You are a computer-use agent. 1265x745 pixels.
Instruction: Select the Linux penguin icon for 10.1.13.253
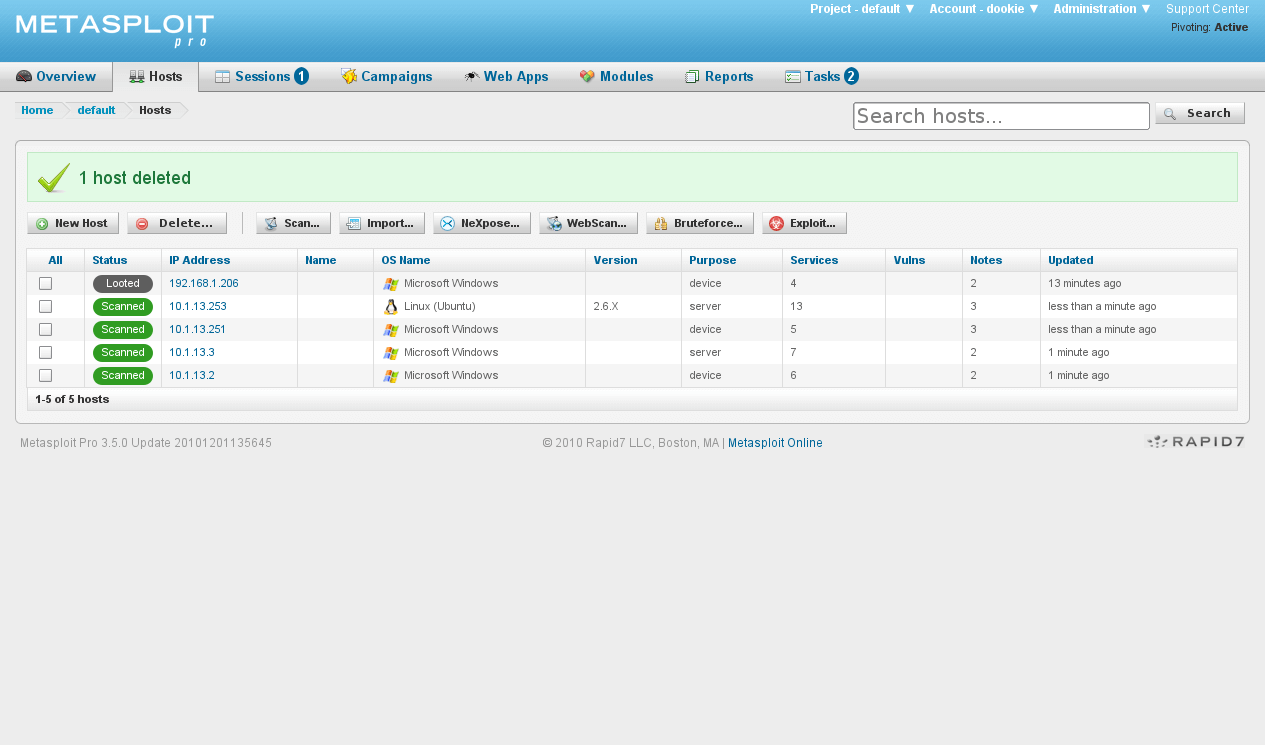tap(391, 306)
